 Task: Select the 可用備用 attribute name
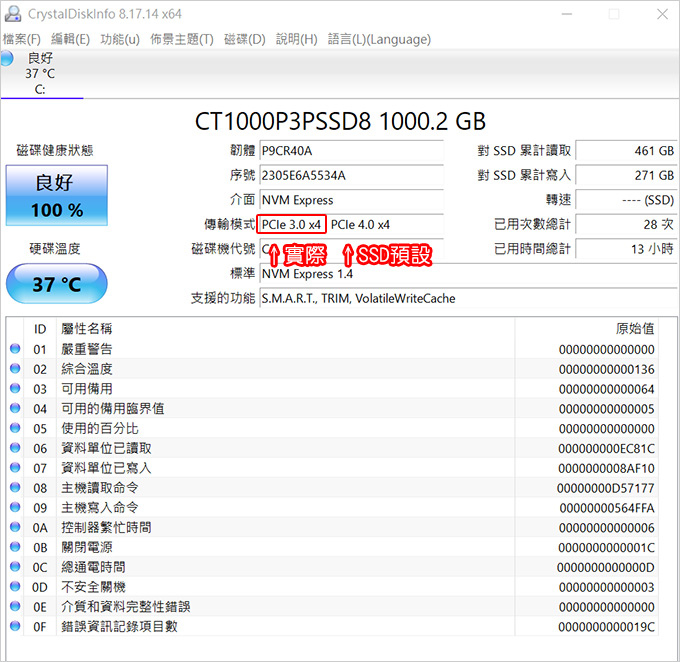tap(87, 389)
